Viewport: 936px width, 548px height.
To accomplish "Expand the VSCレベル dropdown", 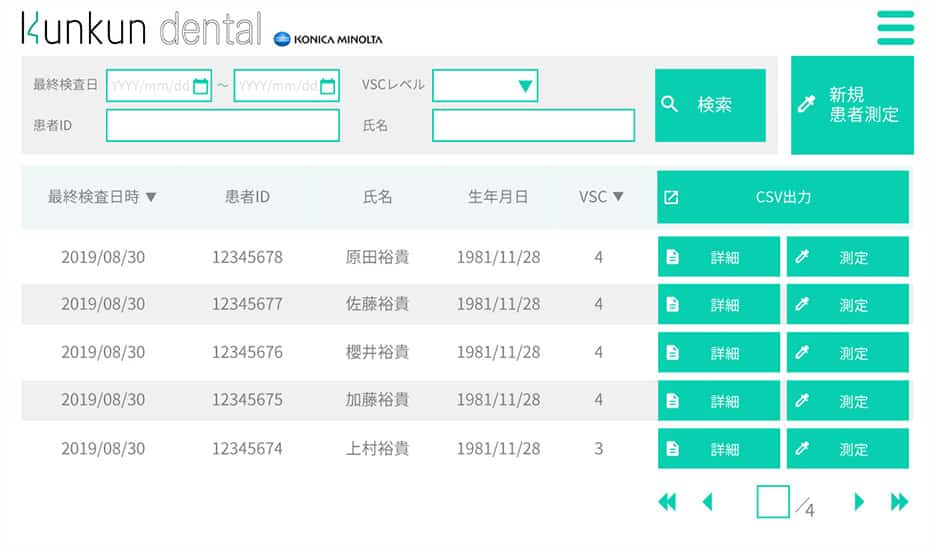I will [x=485, y=86].
